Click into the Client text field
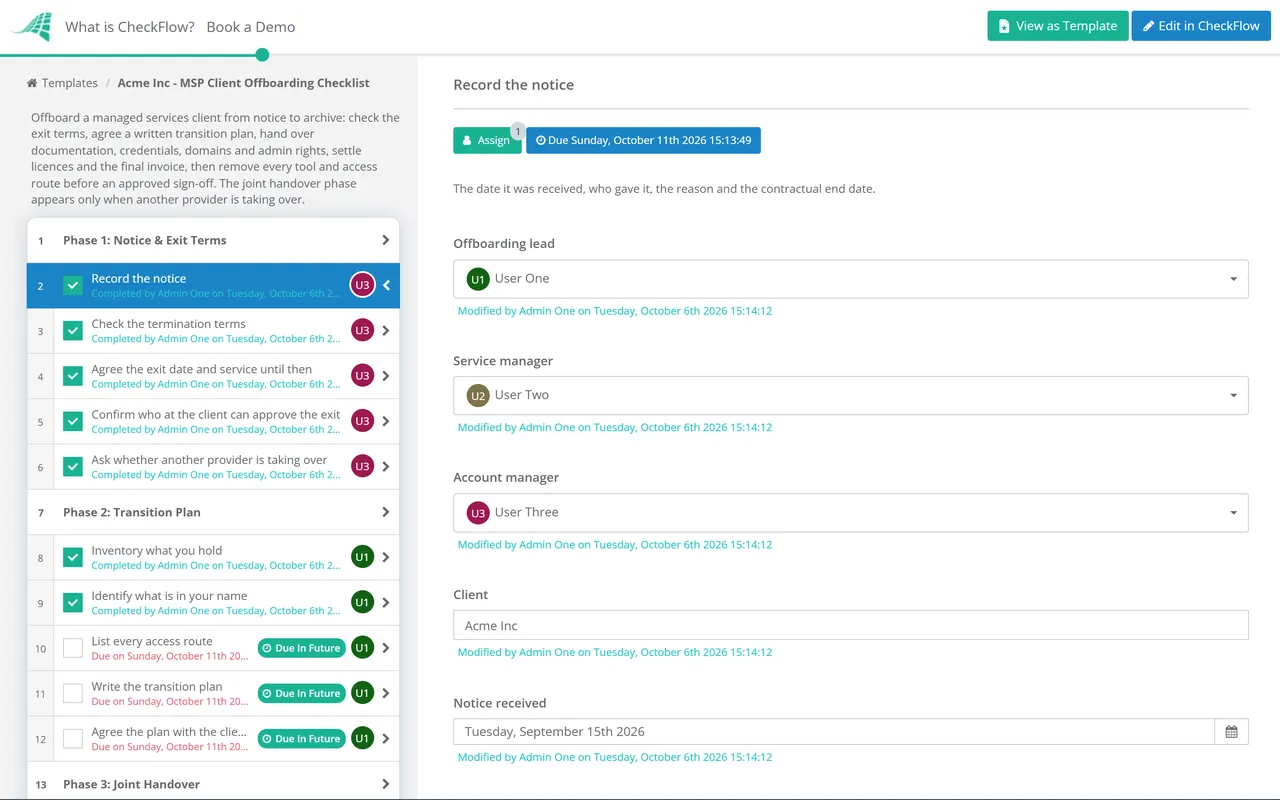This screenshot has width=1280, height=800. click(851, 626)
